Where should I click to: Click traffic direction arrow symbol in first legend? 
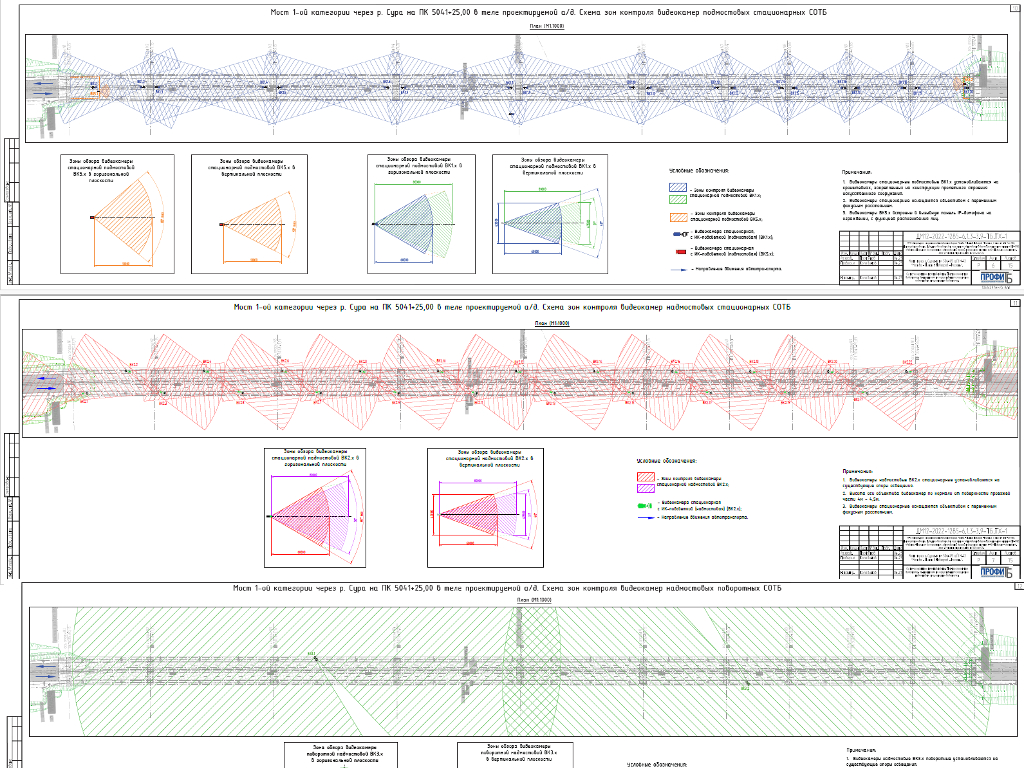[x=678, y=269]
